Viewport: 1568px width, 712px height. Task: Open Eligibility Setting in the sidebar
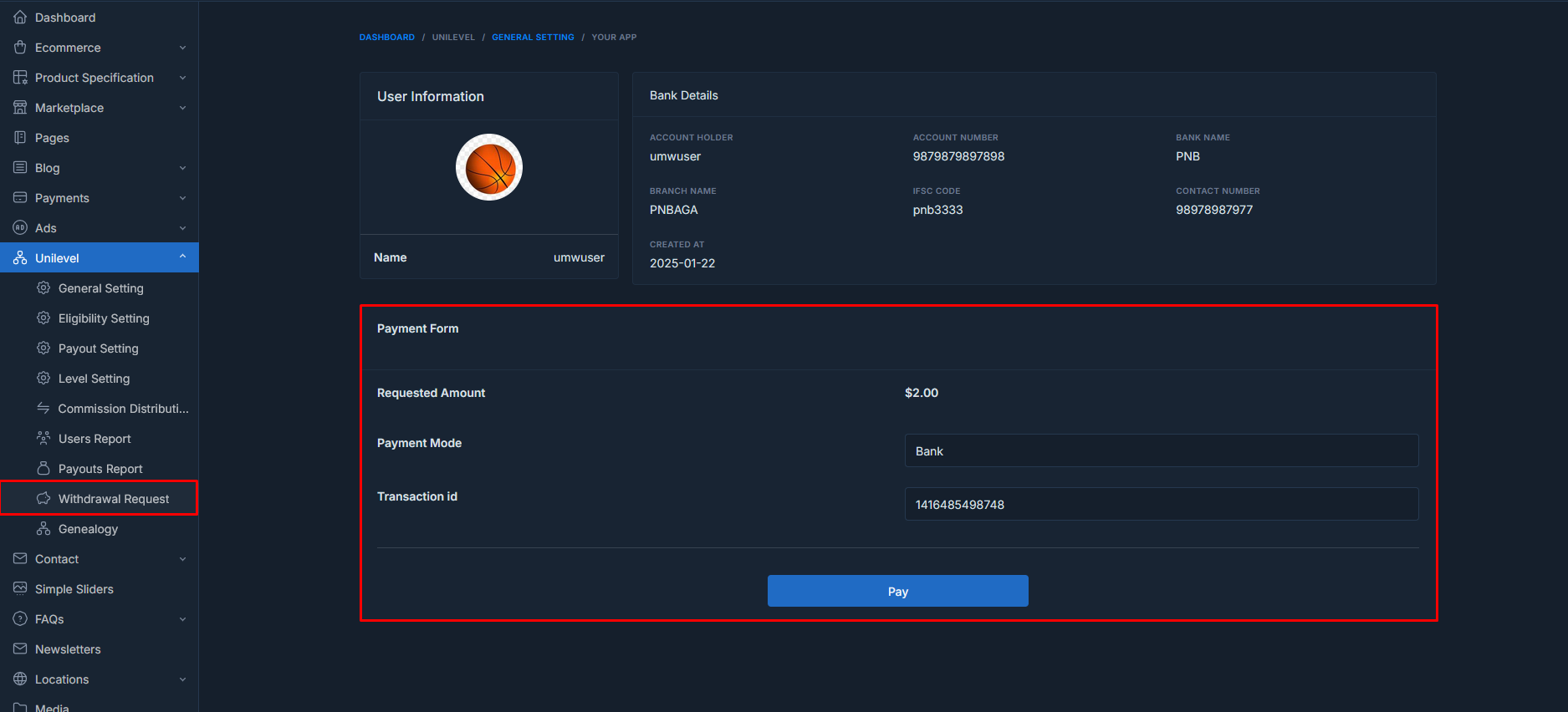coord(104,318)
